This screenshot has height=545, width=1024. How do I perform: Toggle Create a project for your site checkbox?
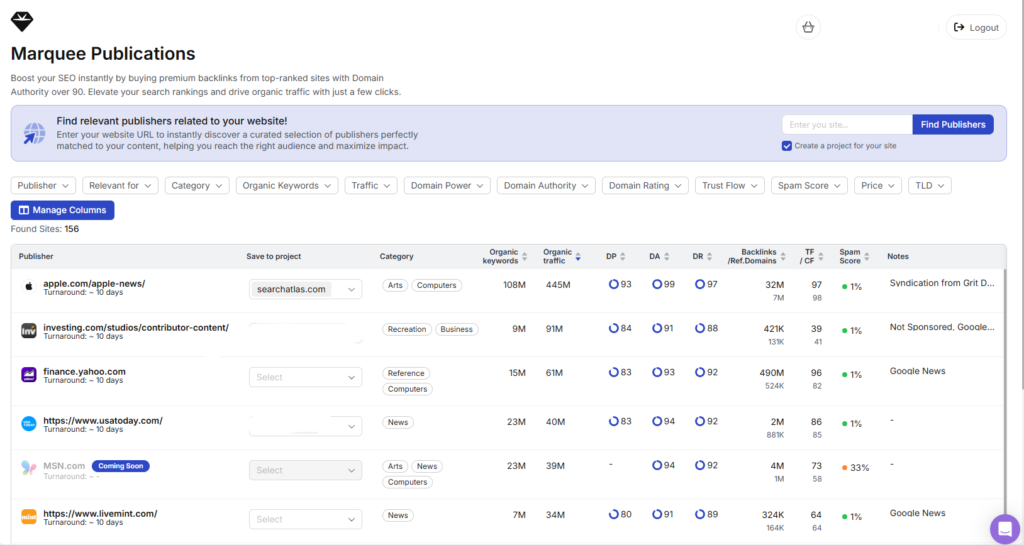pos(787,146)
